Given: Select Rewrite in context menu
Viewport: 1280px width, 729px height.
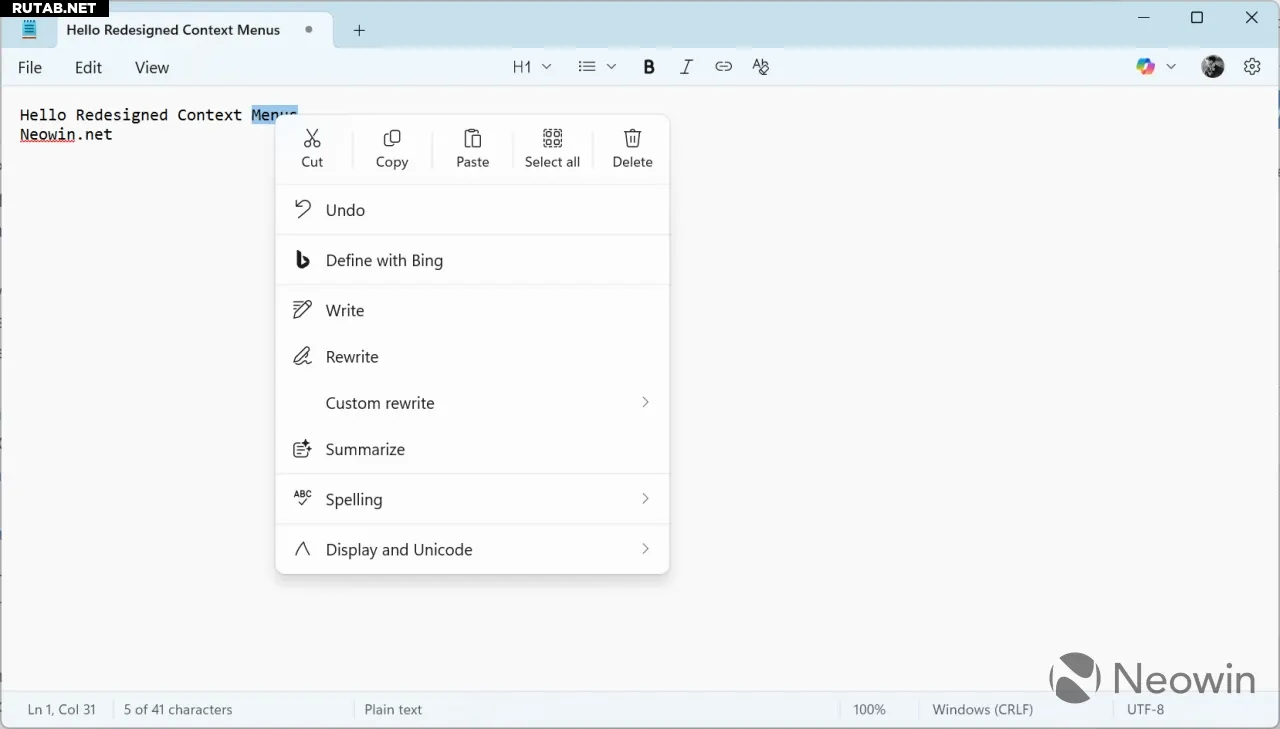Looking at the screenshot, I should (472, 356).
